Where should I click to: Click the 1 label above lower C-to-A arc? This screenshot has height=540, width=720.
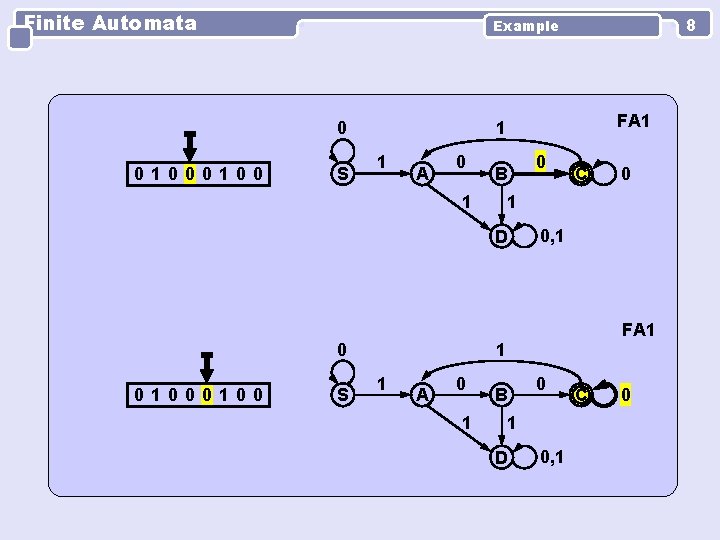[x=501, y=350]
